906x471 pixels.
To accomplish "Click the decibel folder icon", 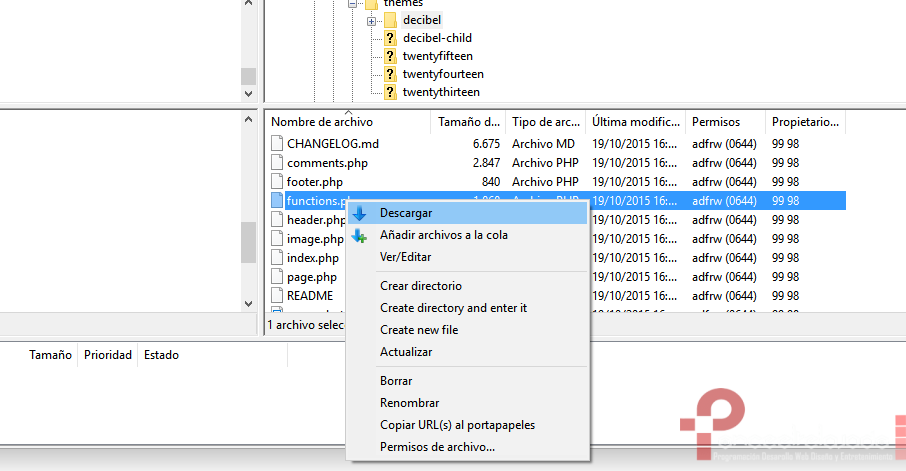I will pyautogui.click(x=390, y=20).
